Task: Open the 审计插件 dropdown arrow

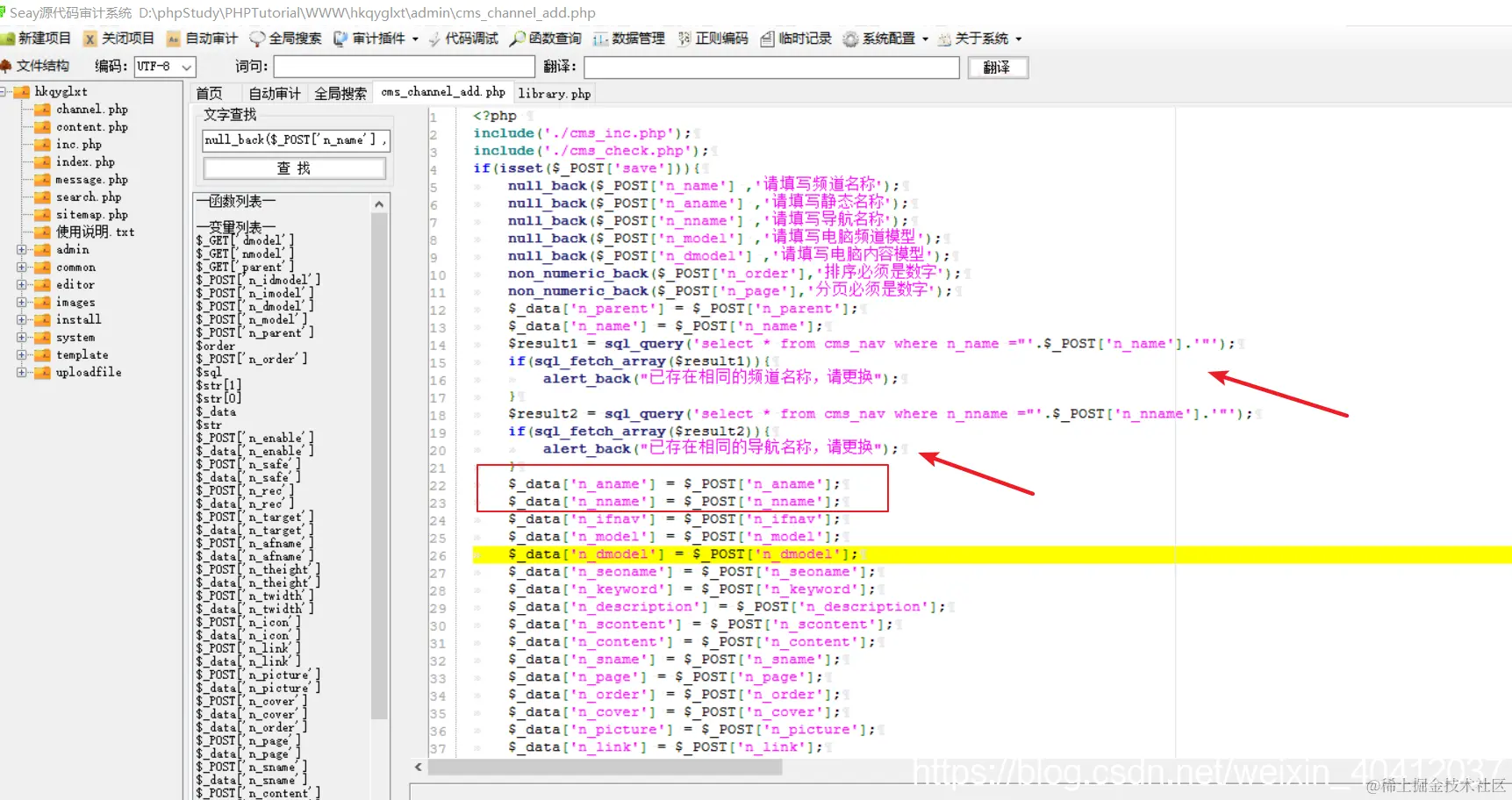Action: (415, 39)
